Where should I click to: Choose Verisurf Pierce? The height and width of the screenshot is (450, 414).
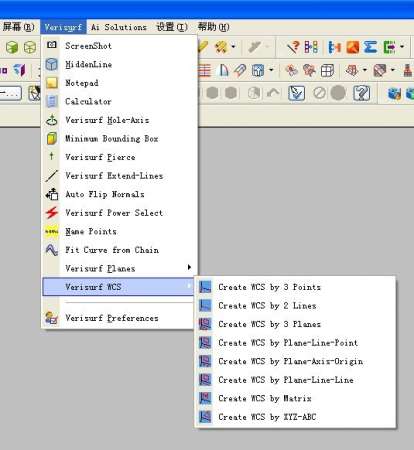tap(119, 157)
